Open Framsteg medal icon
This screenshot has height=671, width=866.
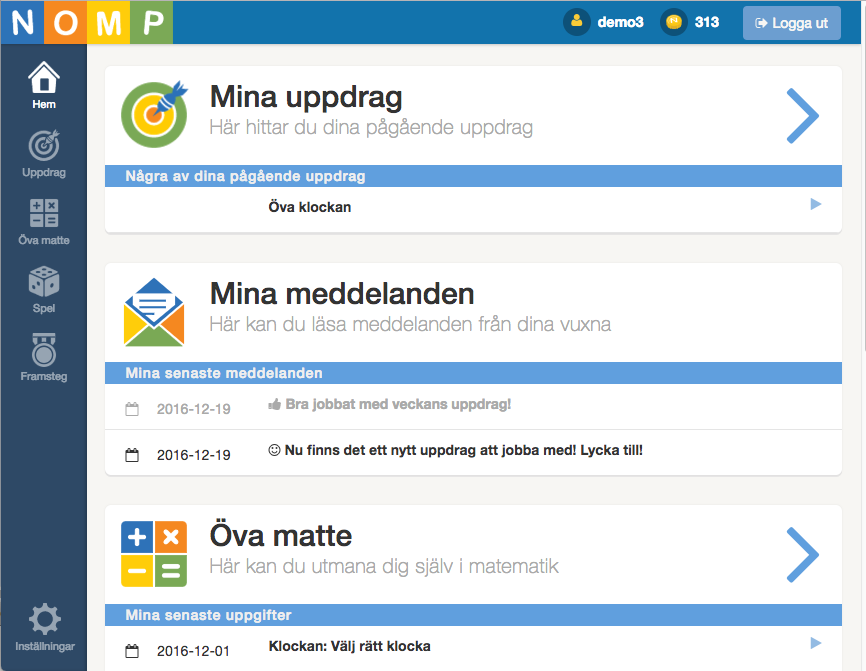[x=44, y=350]
